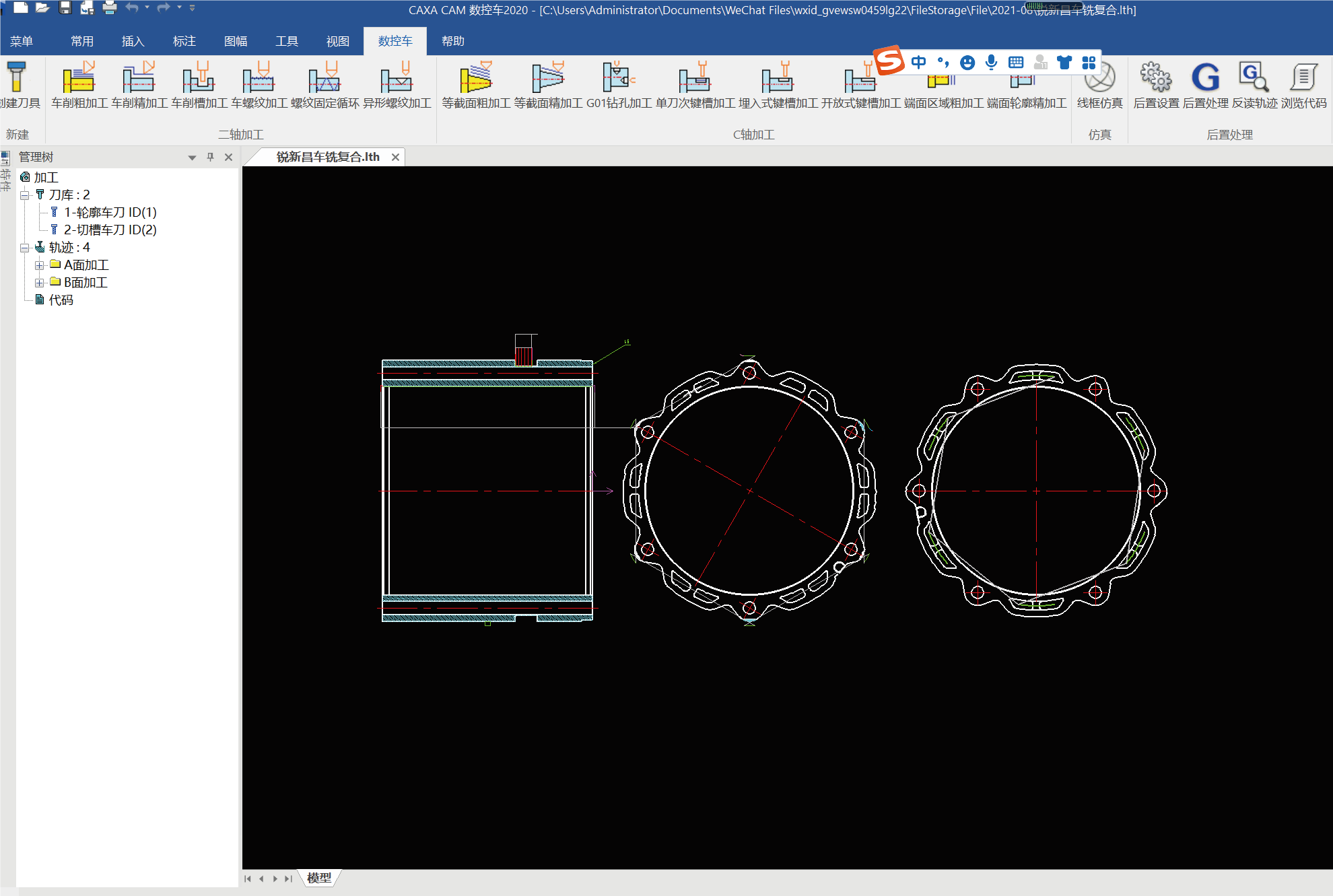Image resolution: width=1333 pixels, height=896 pixels.
Task: Open the 管理树 panel dropdown arrow
Action: coord(192,158)
